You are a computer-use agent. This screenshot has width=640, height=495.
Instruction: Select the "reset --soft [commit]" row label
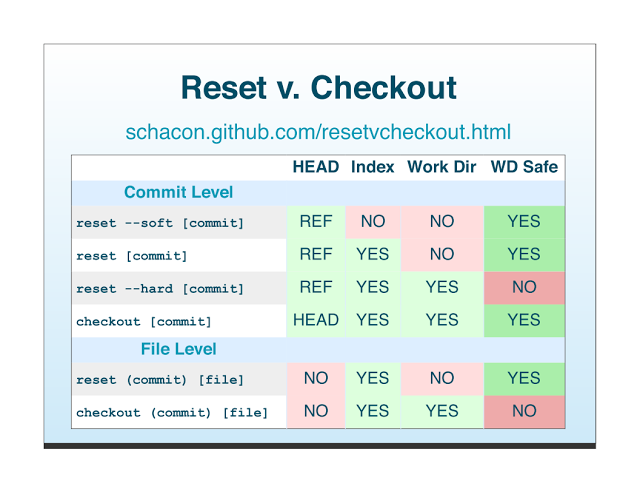point(160,223)
